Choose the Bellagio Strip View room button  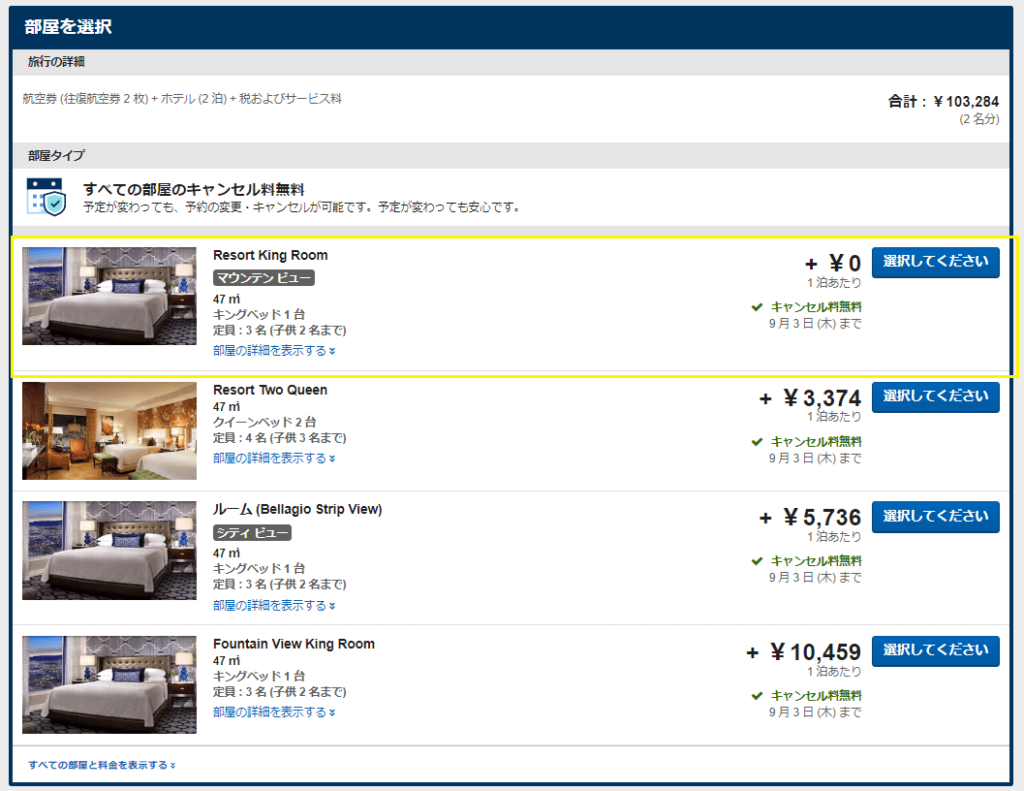pos(935,517)
